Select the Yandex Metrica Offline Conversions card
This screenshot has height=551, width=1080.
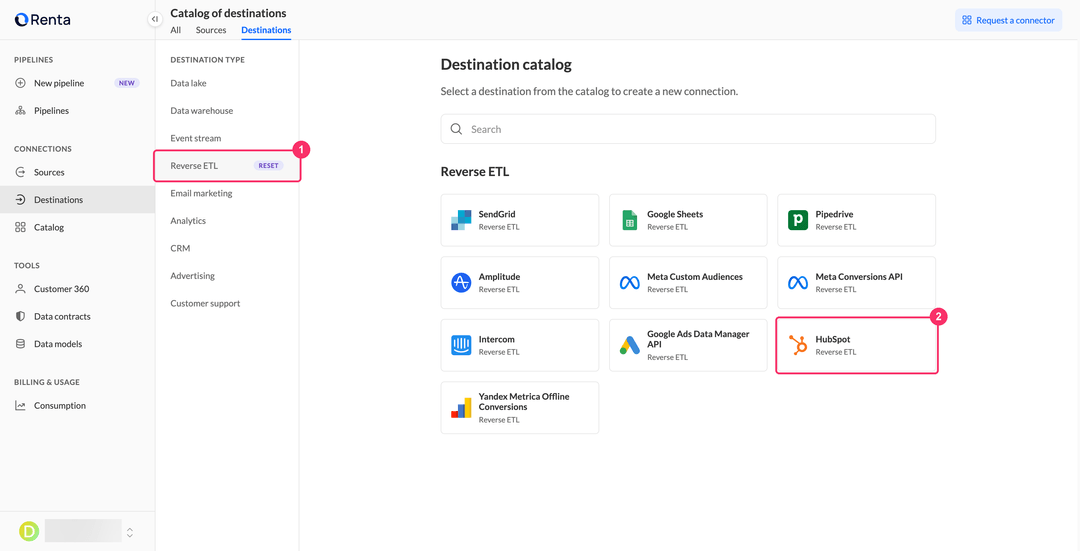coord(519,408)
